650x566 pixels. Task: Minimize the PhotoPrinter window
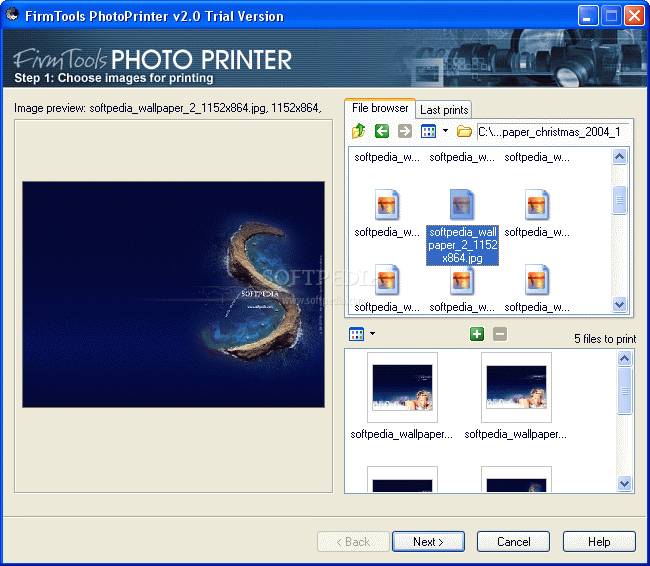coord(588,16)
